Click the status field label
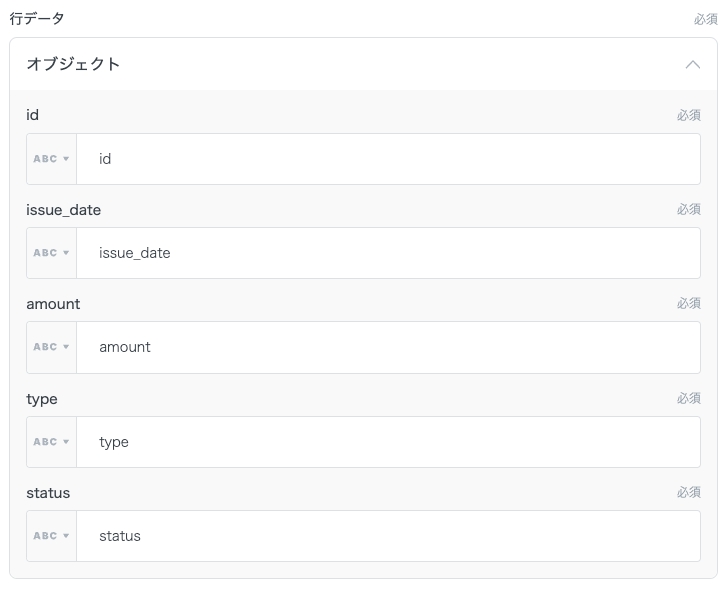The image size is (728, 589). pyautogui.click(x=48, y=493)
